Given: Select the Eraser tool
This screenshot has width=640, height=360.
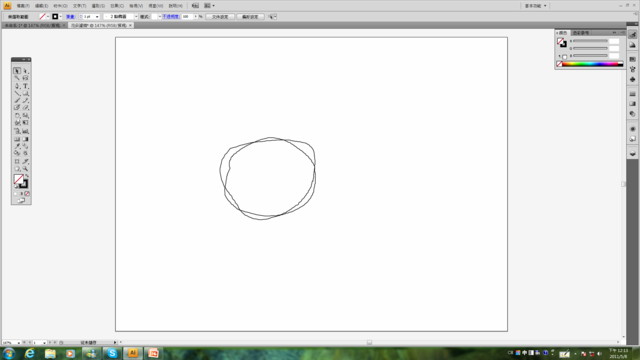Looking at the screenshot, I should point(25,108).
